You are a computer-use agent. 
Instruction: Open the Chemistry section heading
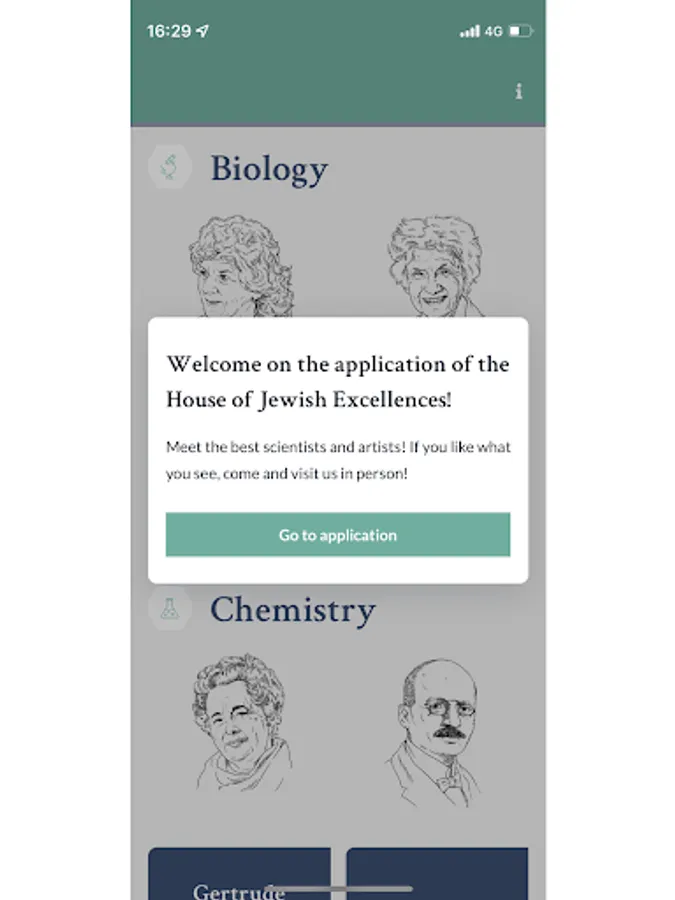tap(292, 609)
